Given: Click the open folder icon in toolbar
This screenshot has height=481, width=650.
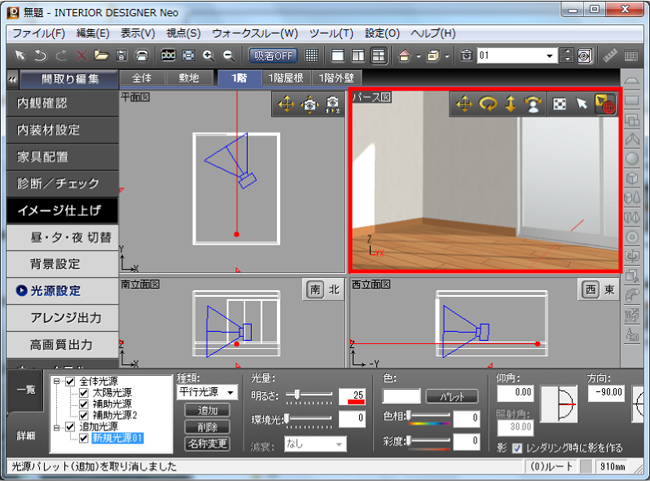Looking at the screenshot, I should tap(101, 55).
